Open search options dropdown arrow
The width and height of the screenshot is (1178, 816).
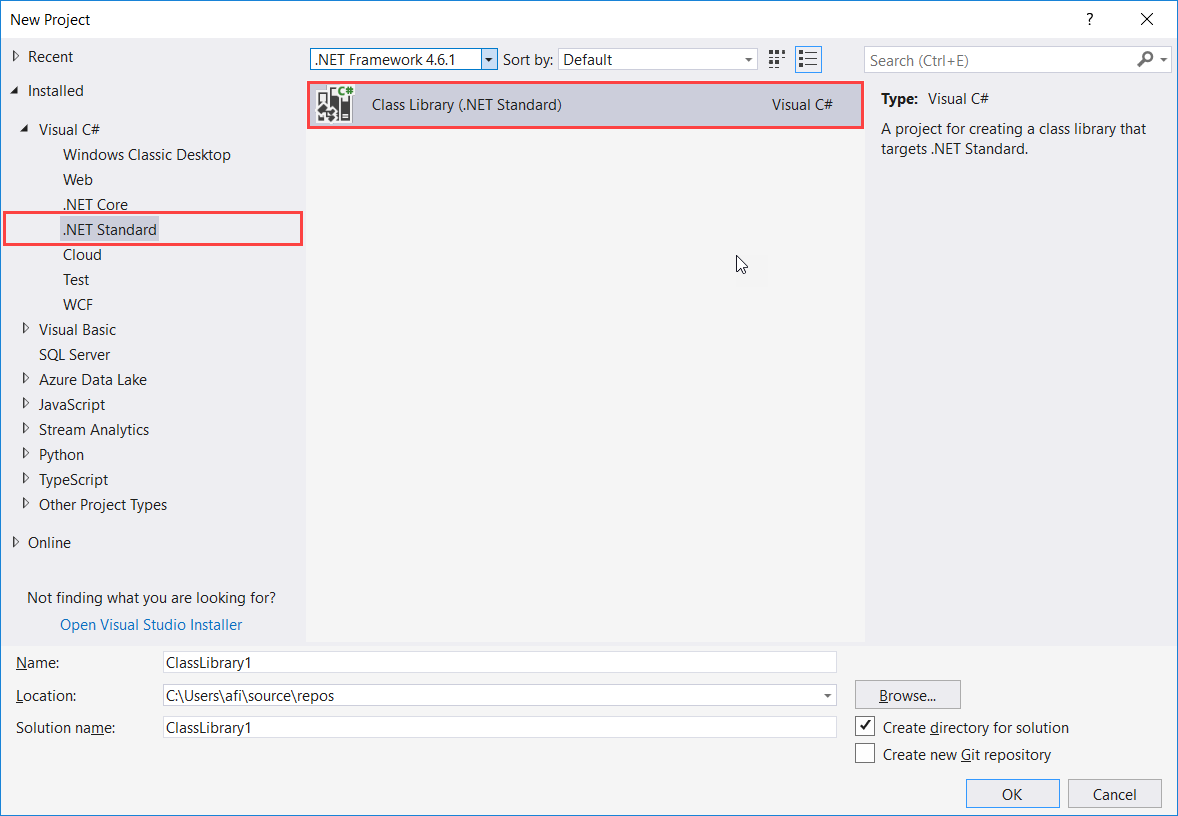(1164, 59)
